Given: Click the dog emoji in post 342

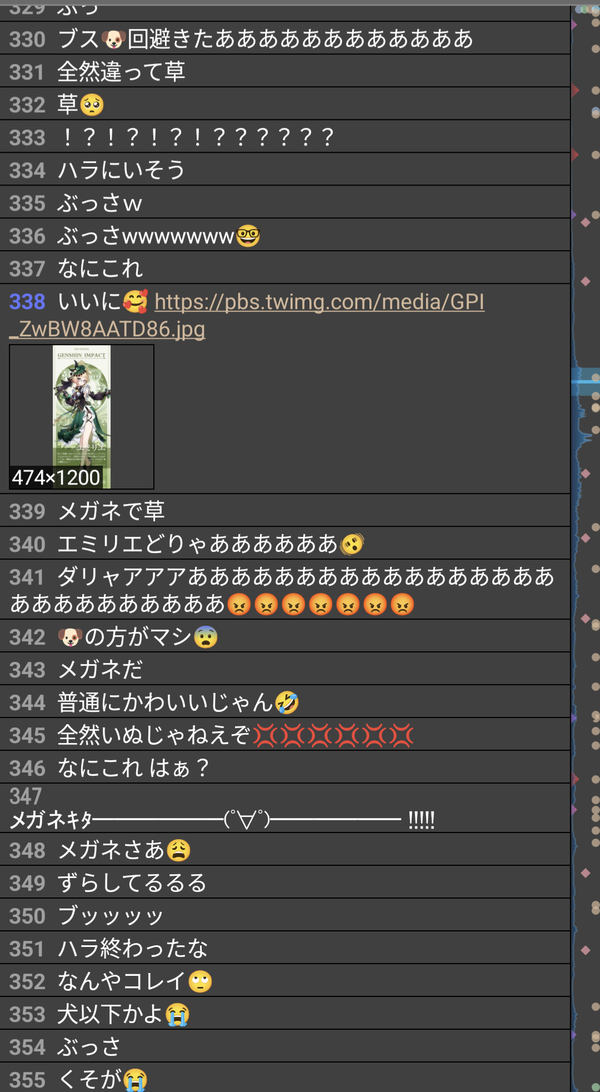Looking at the screenshot, I should pos(70,637).
